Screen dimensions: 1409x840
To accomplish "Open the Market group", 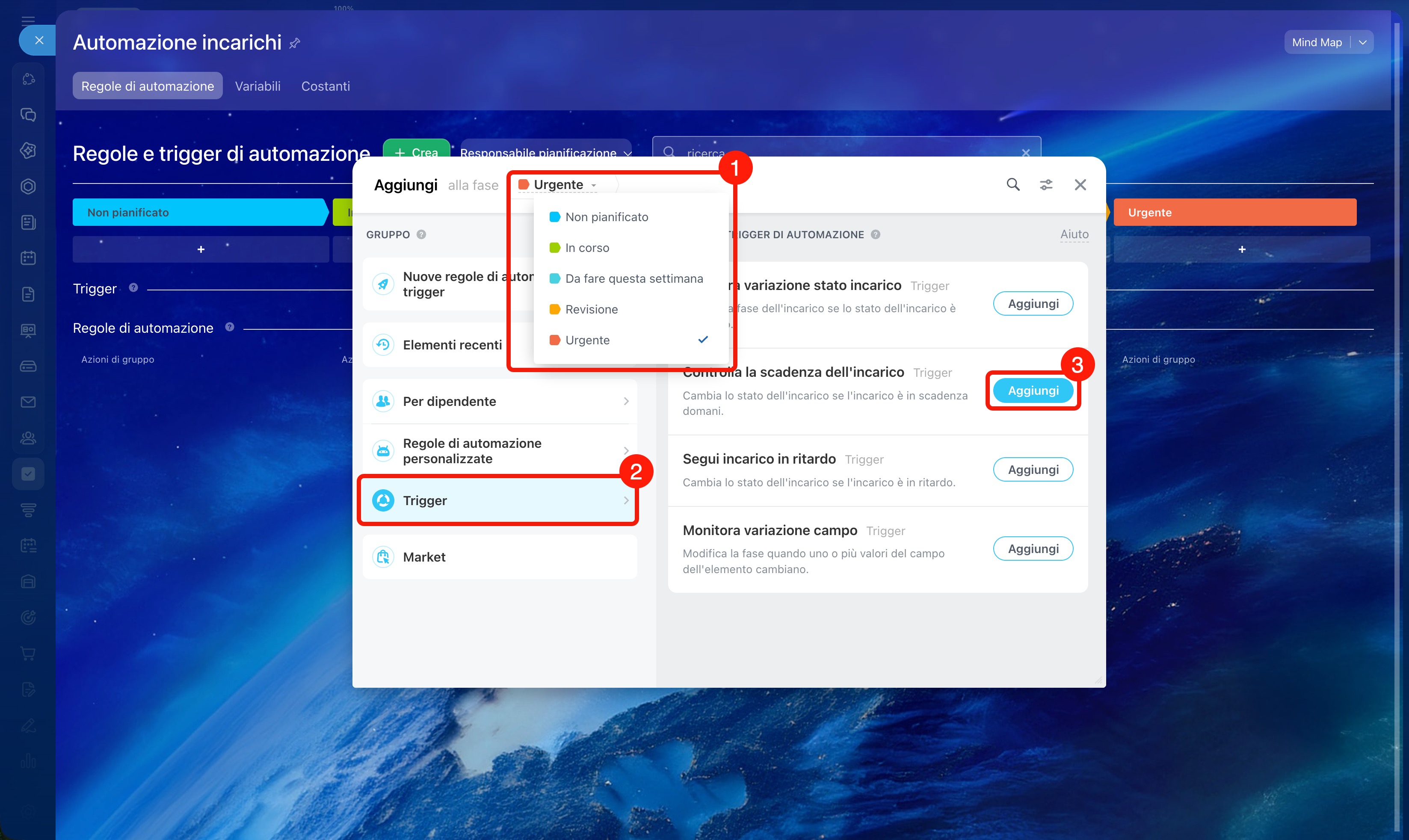I will tap(500, 557).
